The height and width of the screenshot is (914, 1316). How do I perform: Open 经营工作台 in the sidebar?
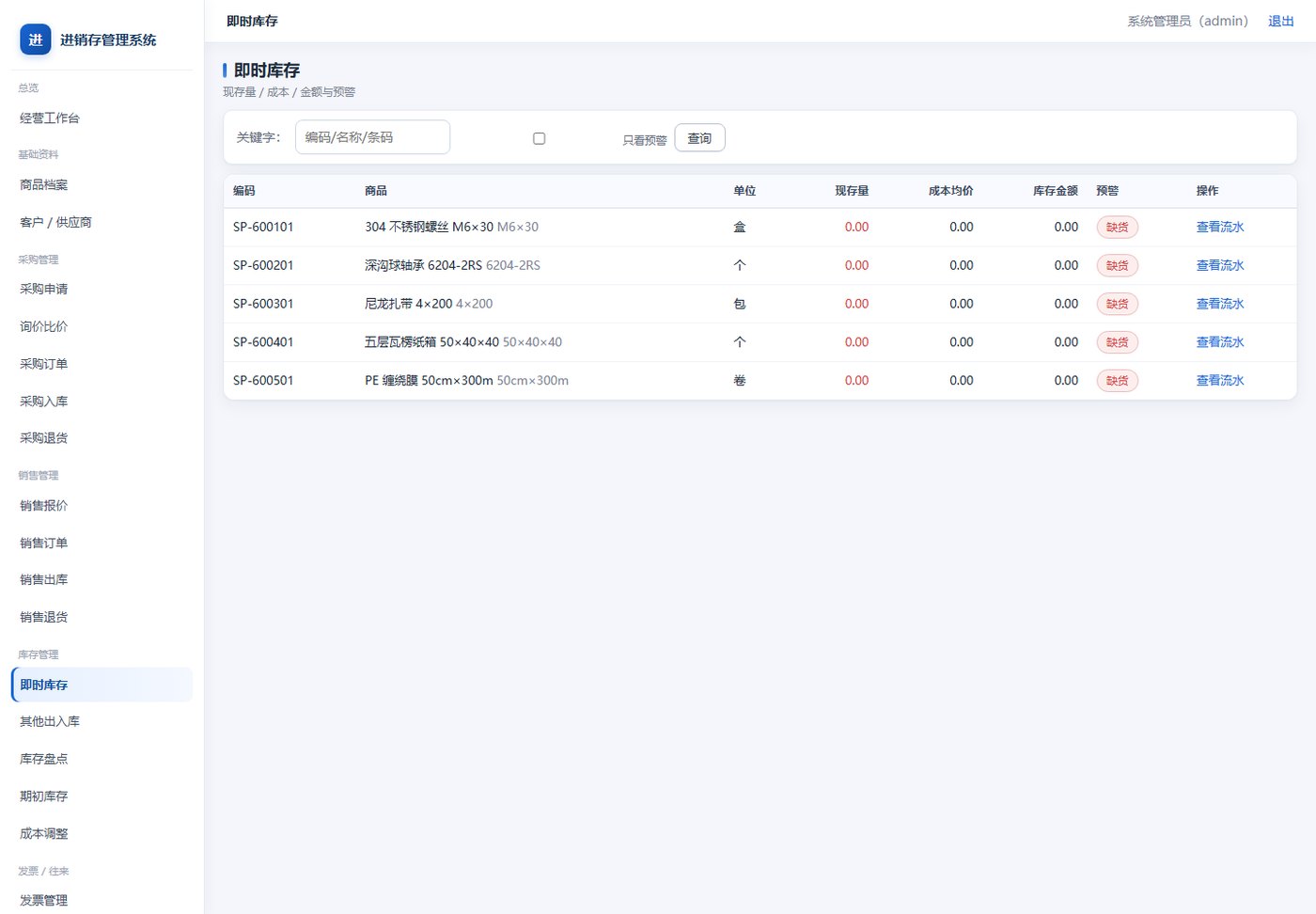102,118
